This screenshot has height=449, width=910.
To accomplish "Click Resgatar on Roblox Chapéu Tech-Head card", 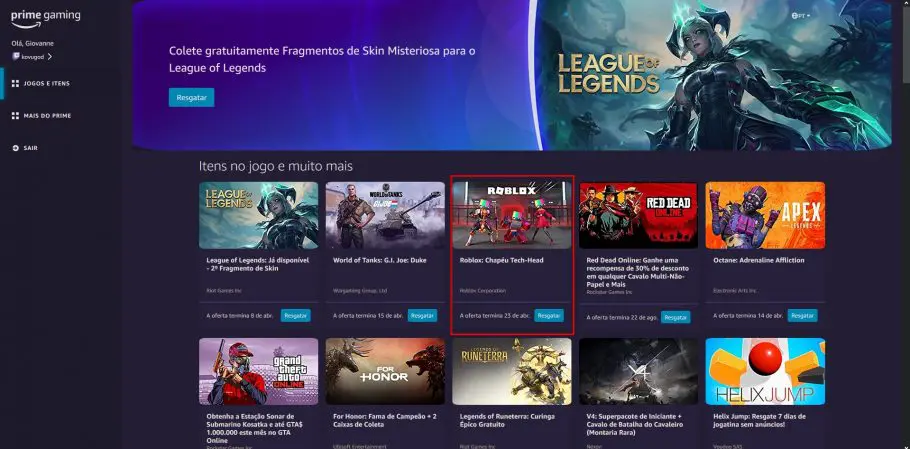I will (548, 316).
